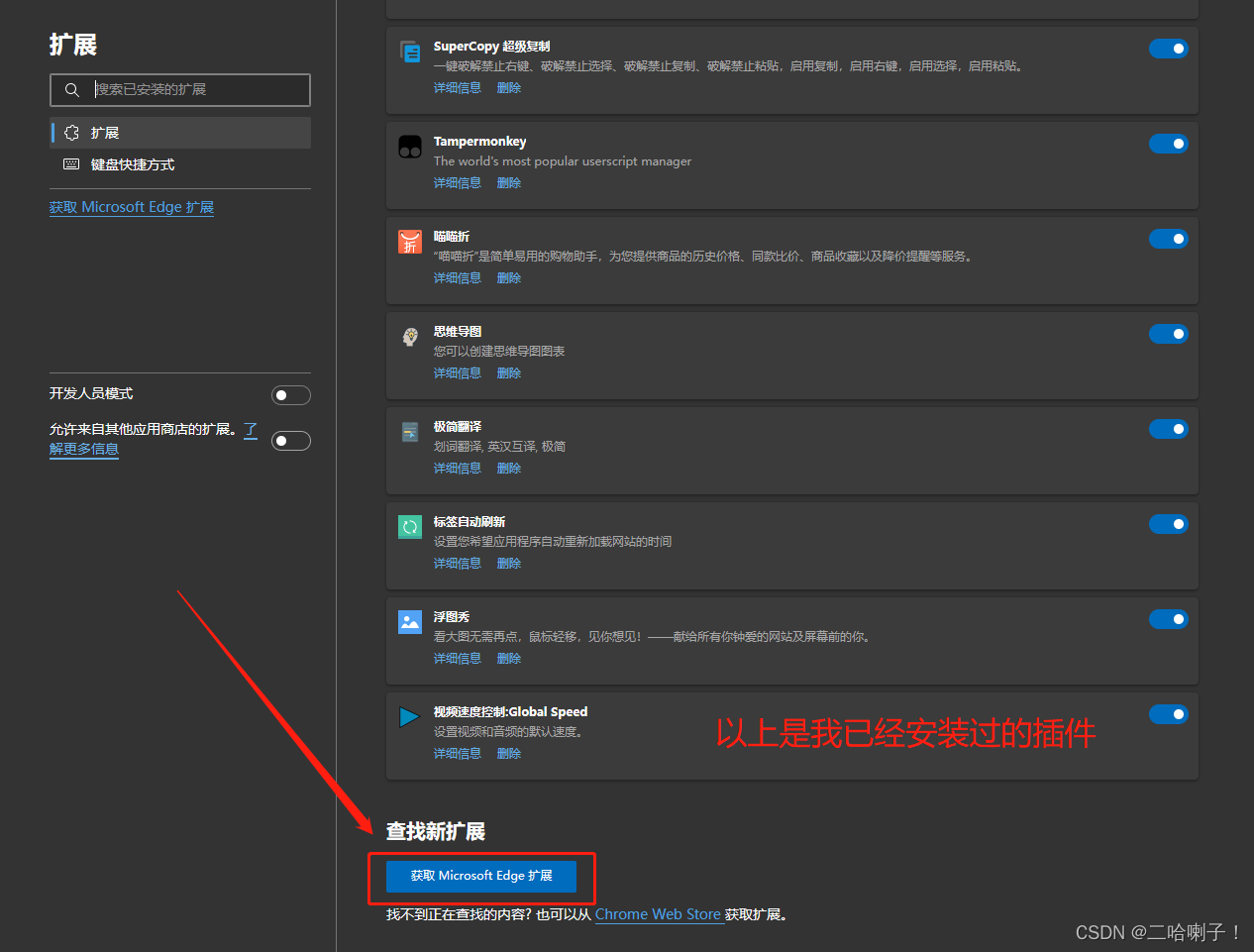Image resolution: width=1254 pixels, height=952 pixels.
Task: Click the 查找新扩展 heading
Action: coord(436,831)
